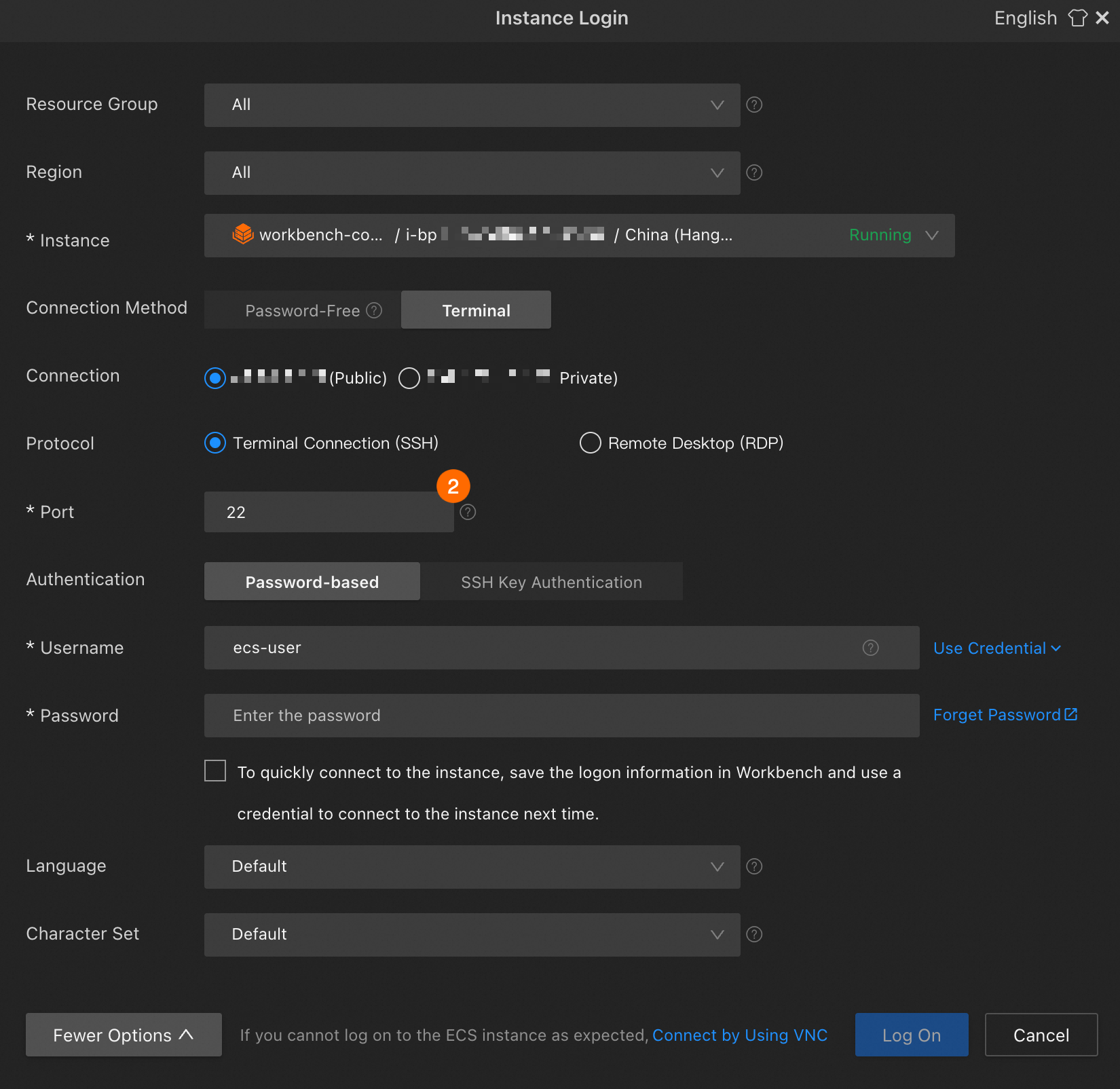This screenshot has width=1120, height=1089.
Task: Click the help icon beside Resource Group
Action: tap(754, 105)
